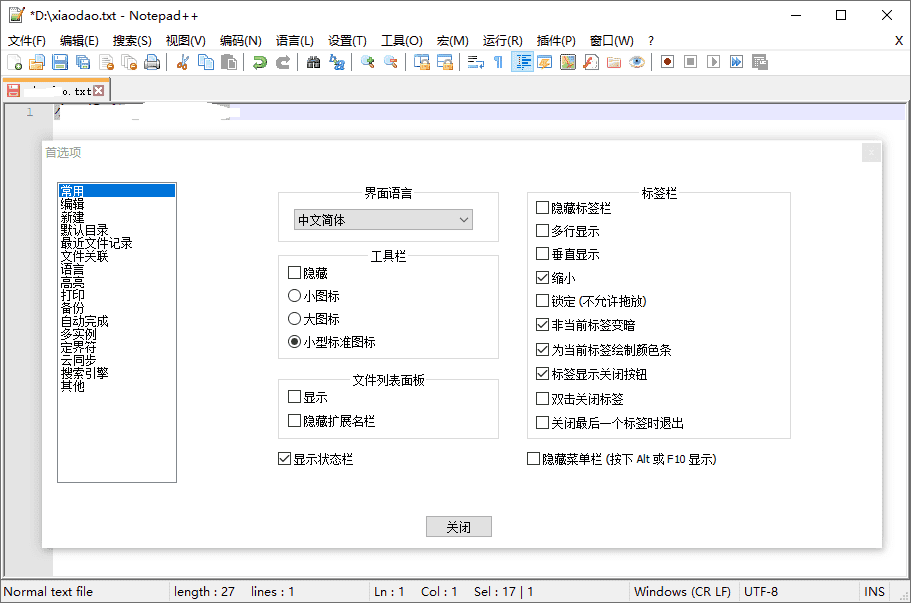The width and height of the screenshot is (911, 603).
Task: Click the New file toolbar icon
Action: (14, 62)
